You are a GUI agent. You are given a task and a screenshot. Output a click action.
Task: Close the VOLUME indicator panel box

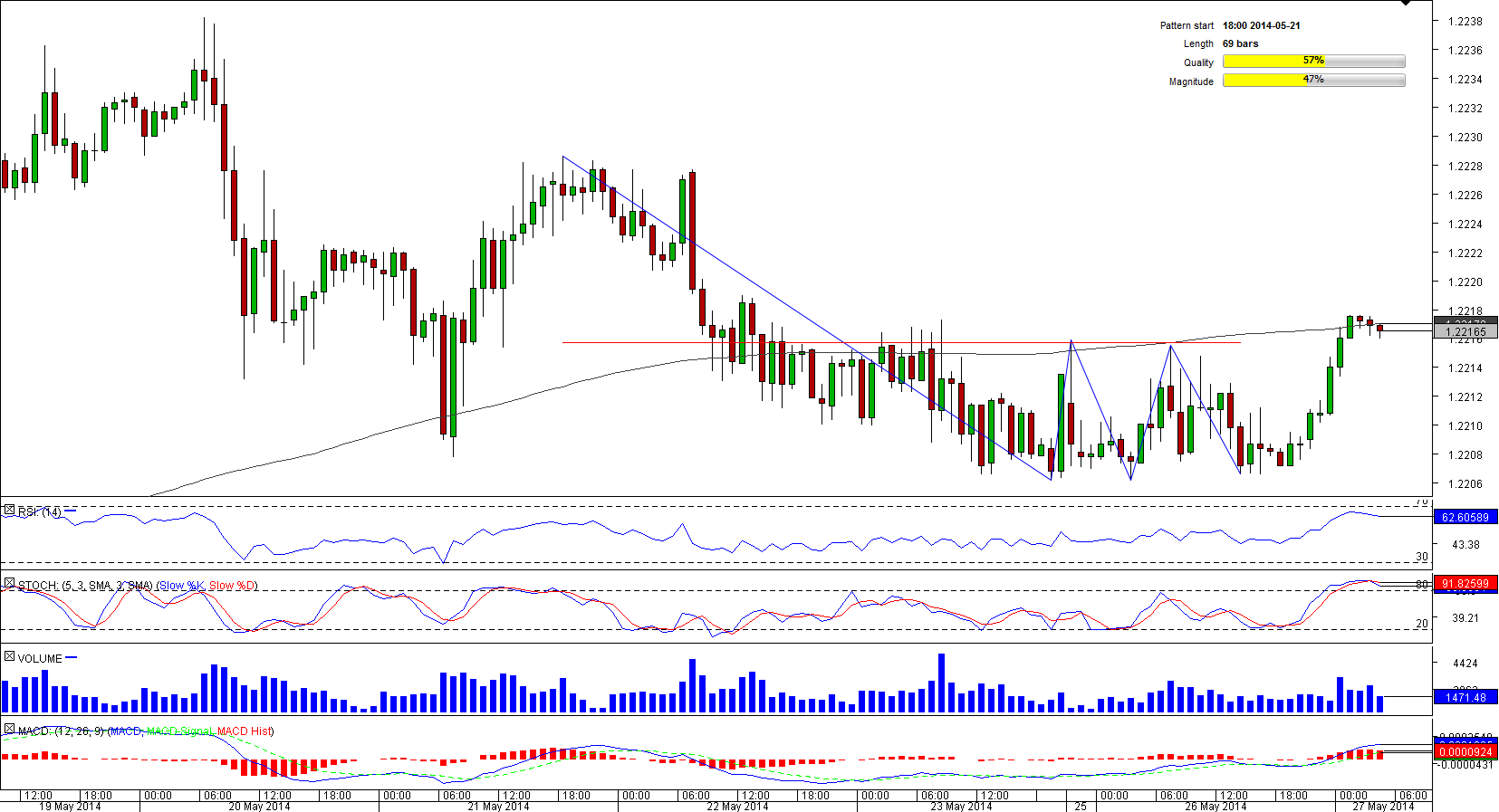coord(9,656)
